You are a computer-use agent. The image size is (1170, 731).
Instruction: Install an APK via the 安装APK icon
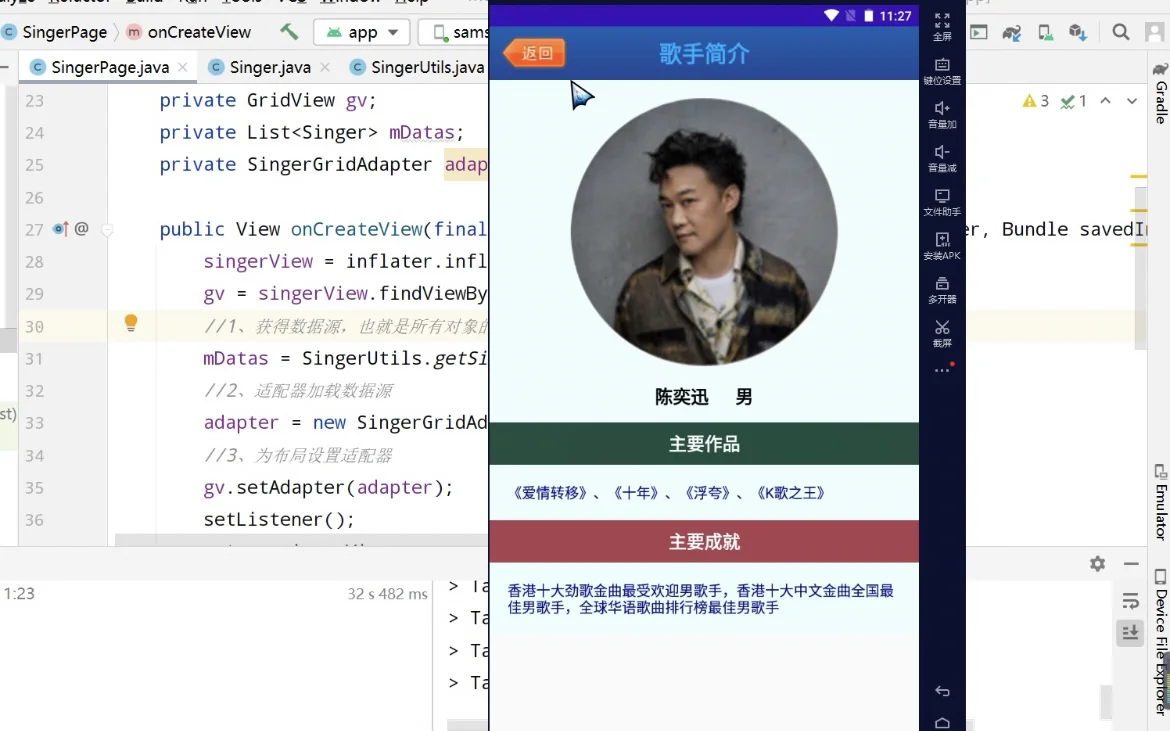pyautogui.click(x=941, y=246)
